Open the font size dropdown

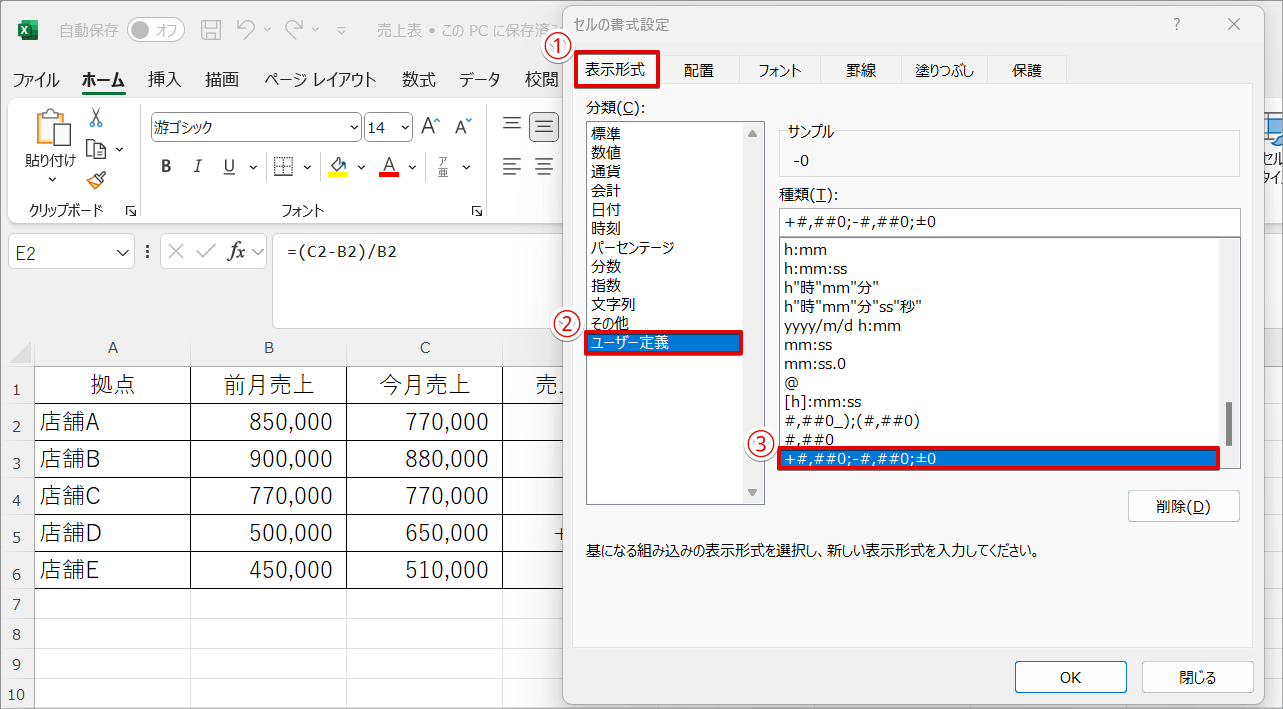(x=404, y=128)
